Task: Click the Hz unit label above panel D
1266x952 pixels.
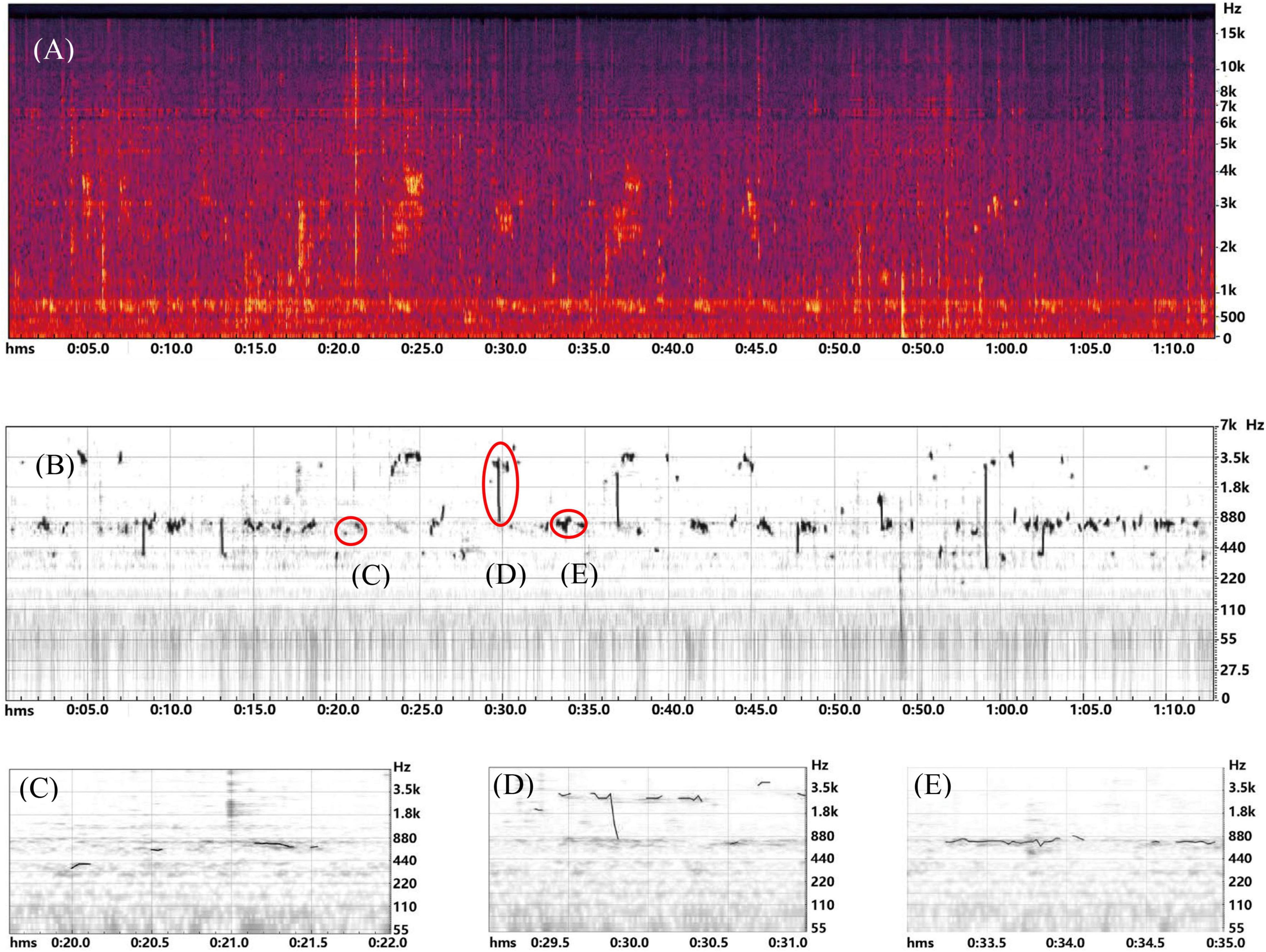Action: click(820, 765)
